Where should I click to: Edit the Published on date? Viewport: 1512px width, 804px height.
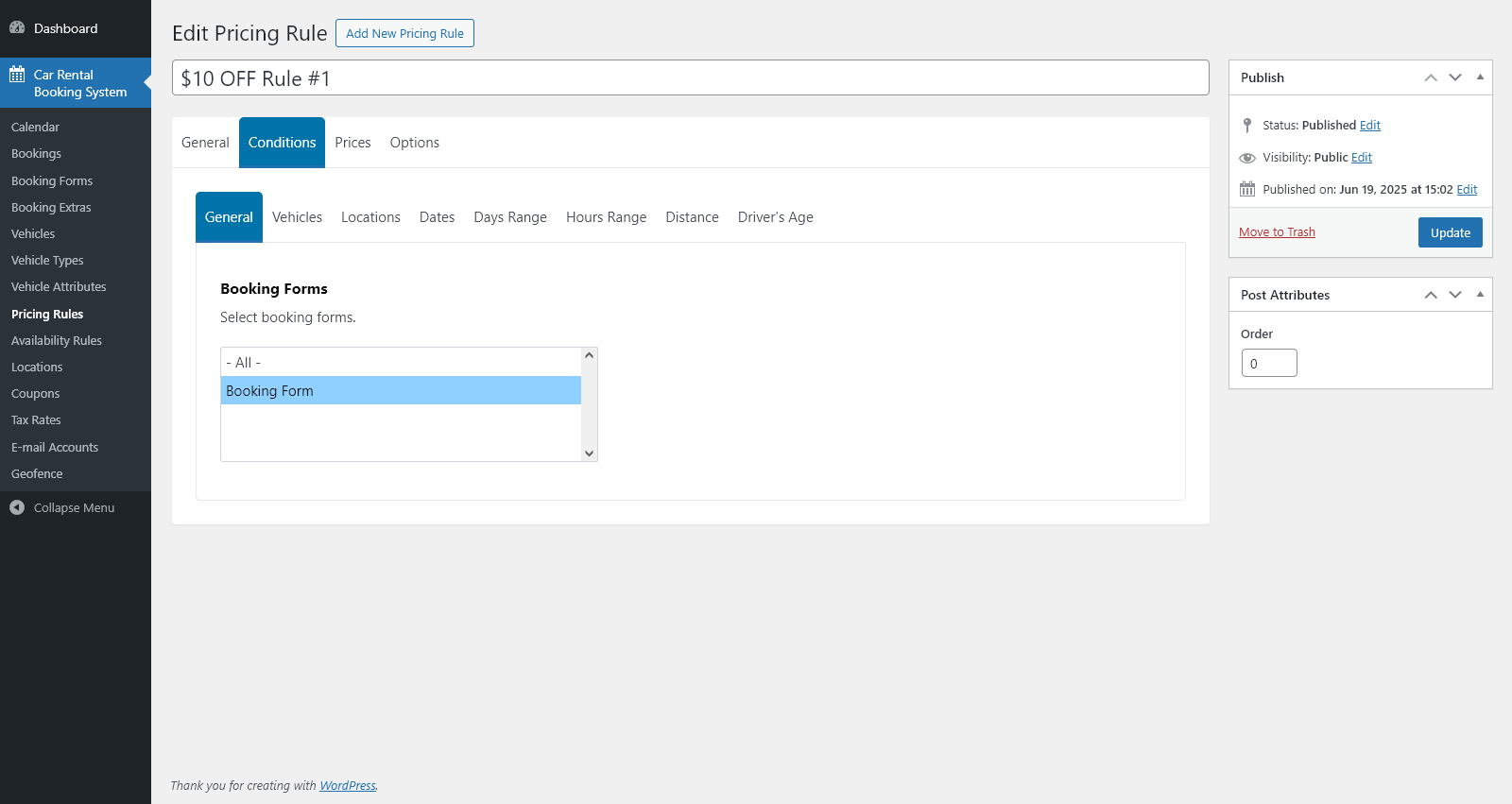1467,190
